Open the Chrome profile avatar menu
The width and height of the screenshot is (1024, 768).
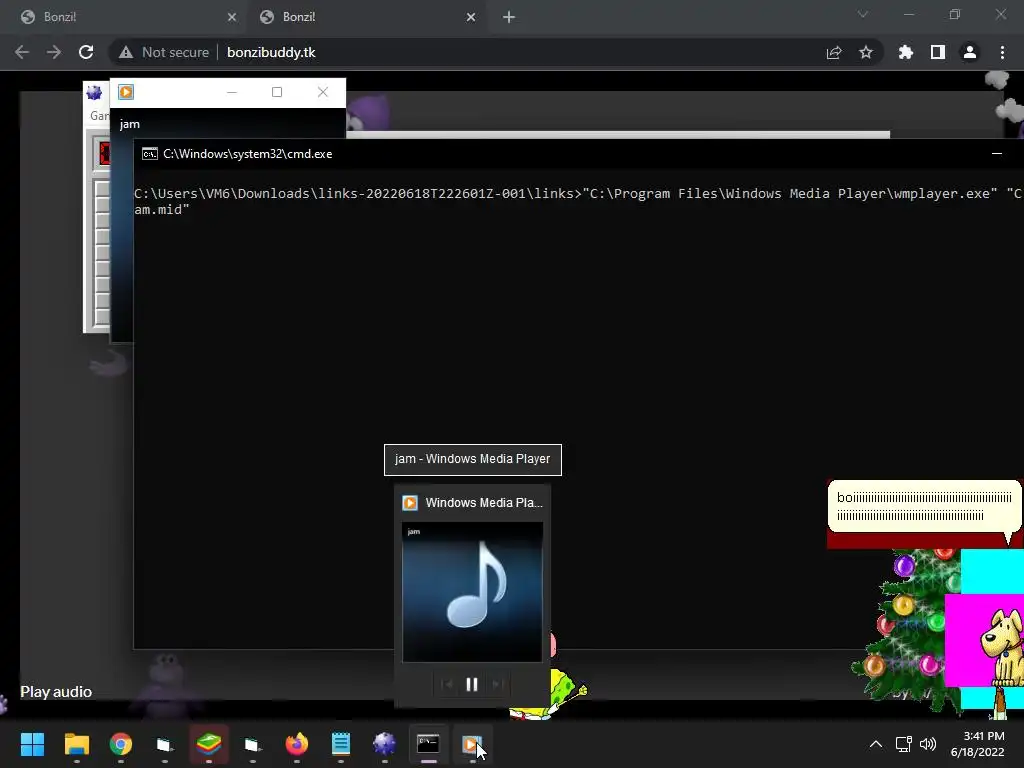[x=970, y=52]
